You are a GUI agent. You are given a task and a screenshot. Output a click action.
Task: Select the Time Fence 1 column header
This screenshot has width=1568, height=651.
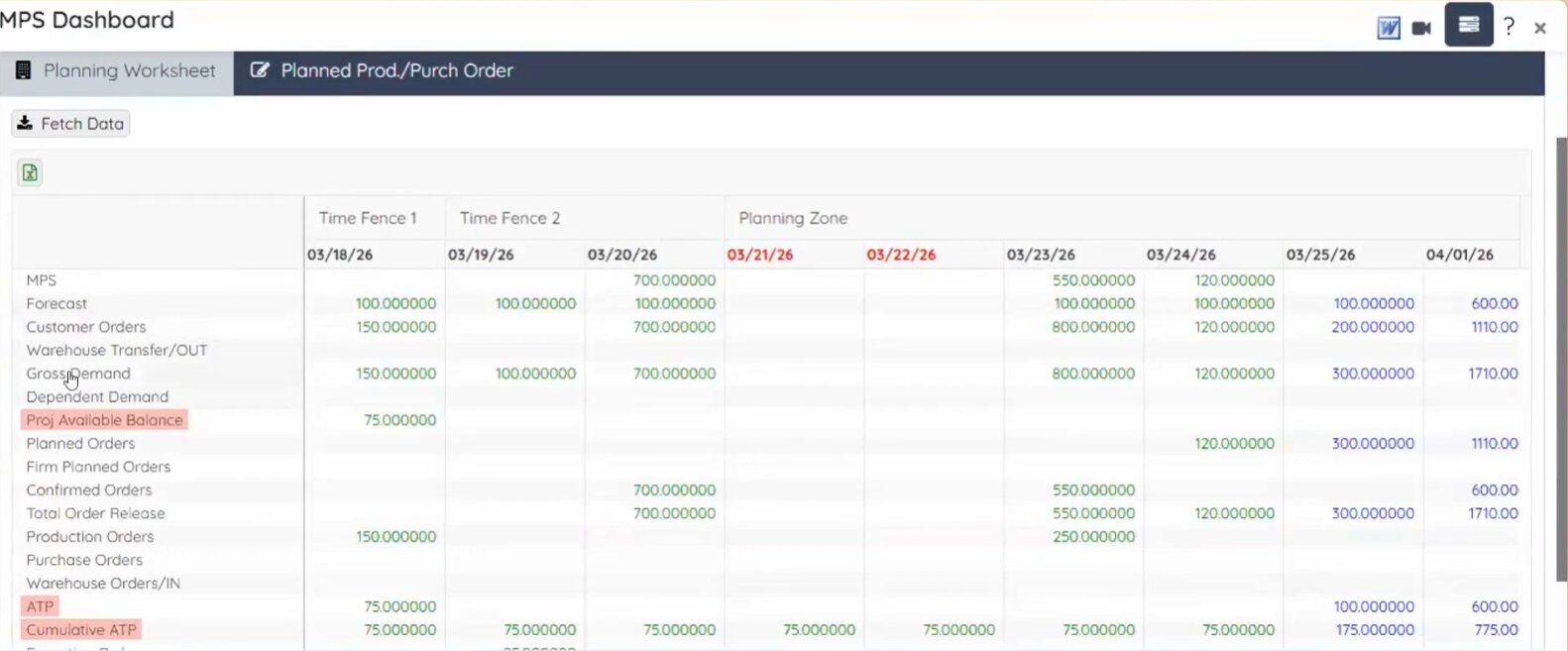368,218
